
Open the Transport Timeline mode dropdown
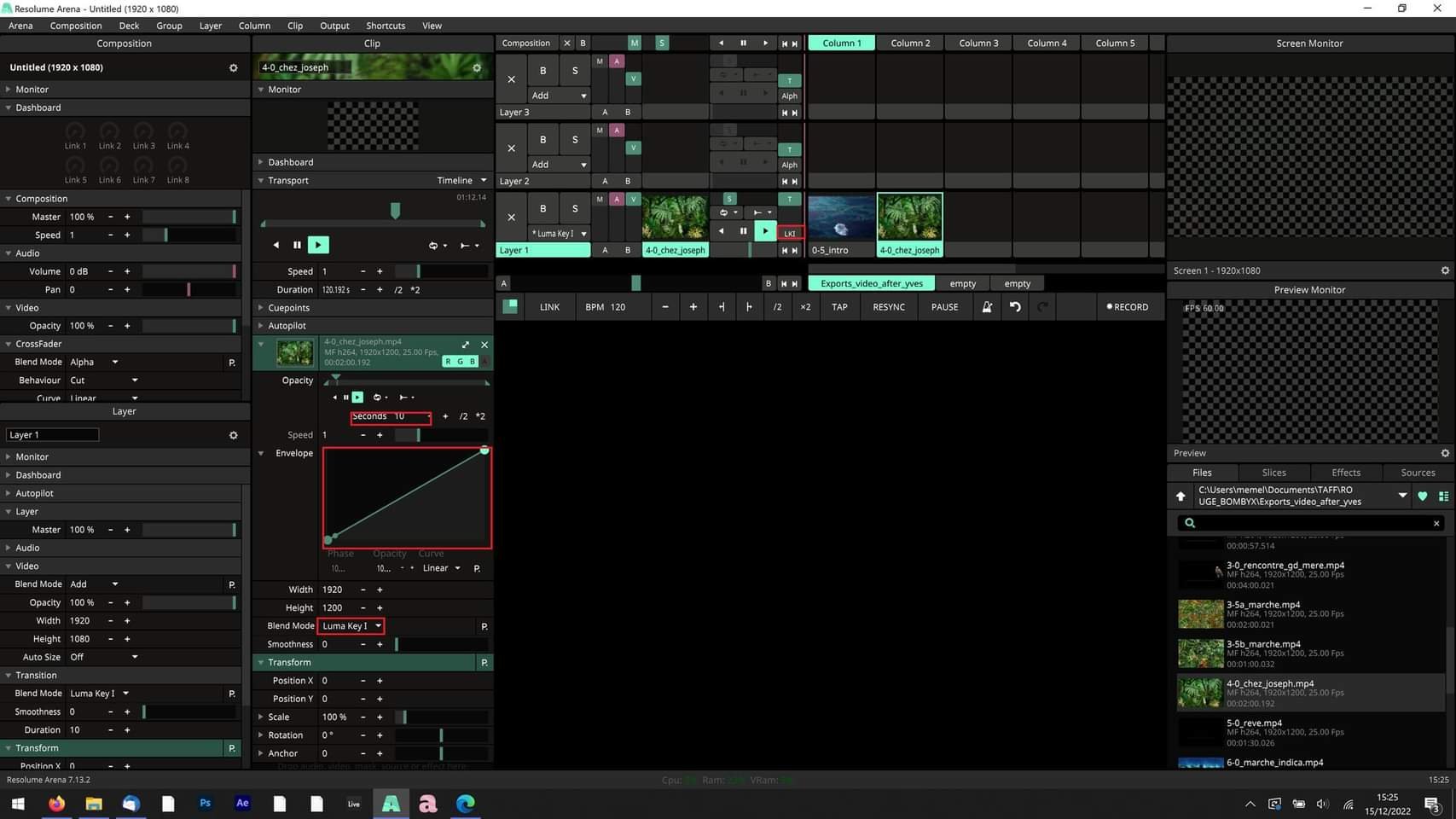point(461,181)
